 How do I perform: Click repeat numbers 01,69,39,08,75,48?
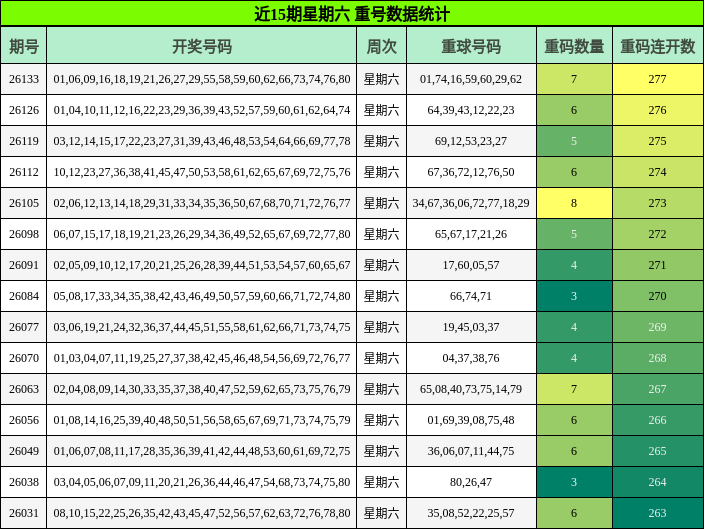471,420
